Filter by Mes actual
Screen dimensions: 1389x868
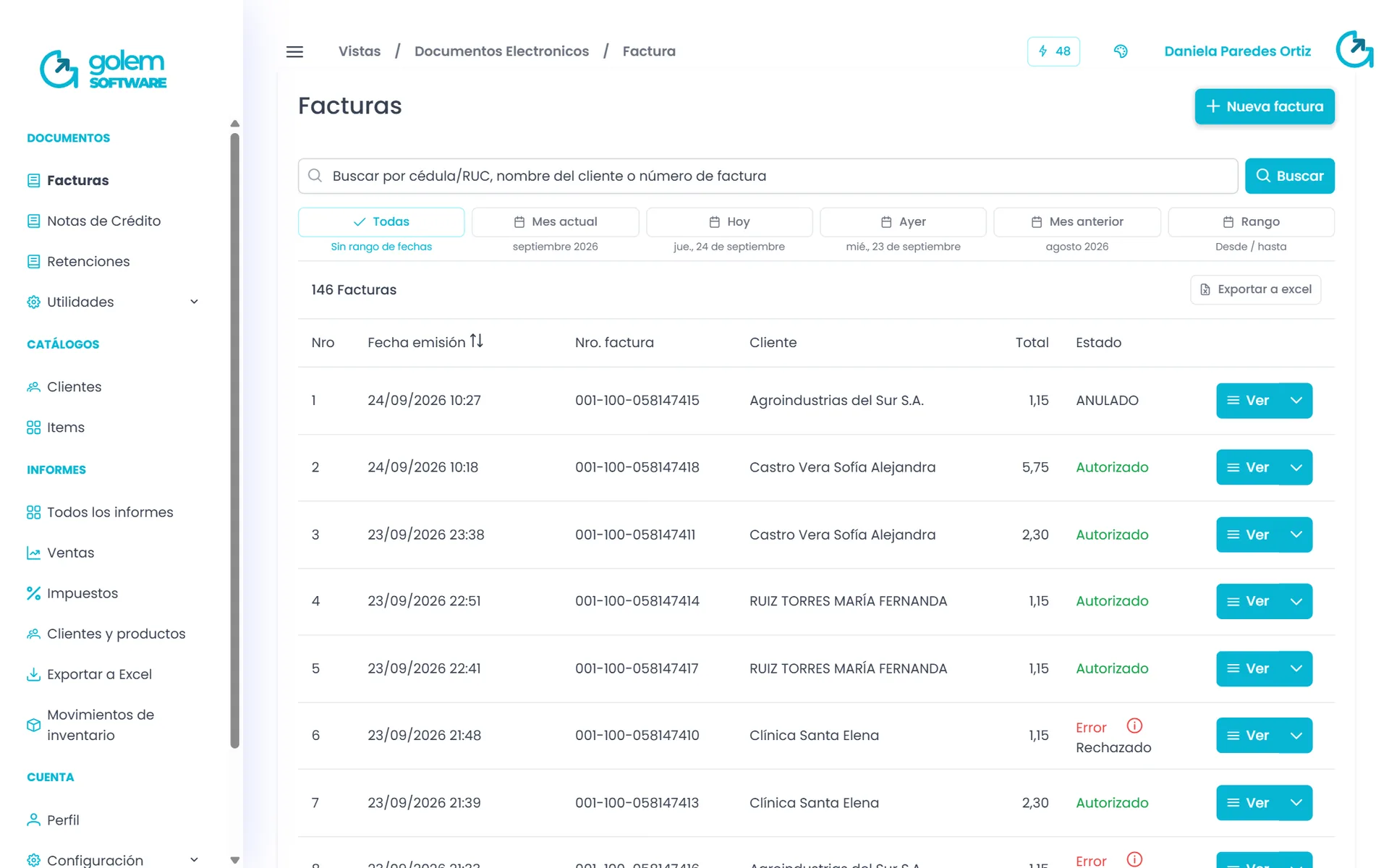(x=556, y=222)
